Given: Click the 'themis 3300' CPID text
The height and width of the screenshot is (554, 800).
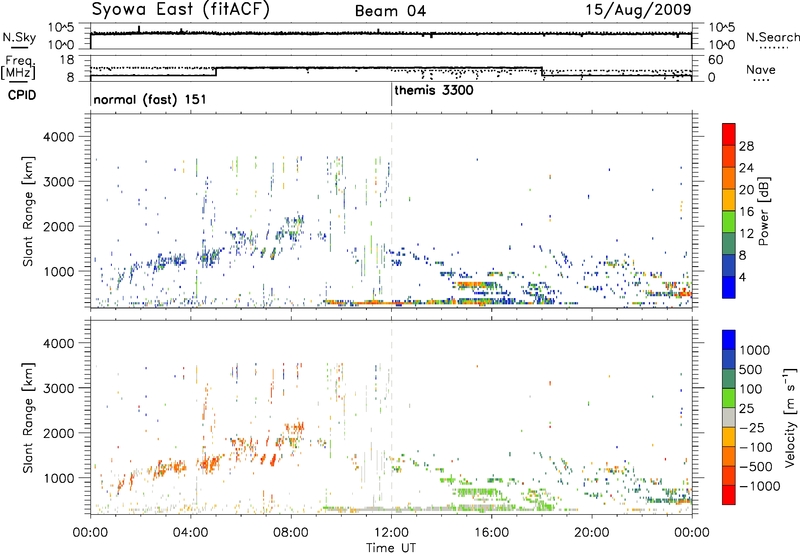Looking at the screenshot, I should point(434,90).
